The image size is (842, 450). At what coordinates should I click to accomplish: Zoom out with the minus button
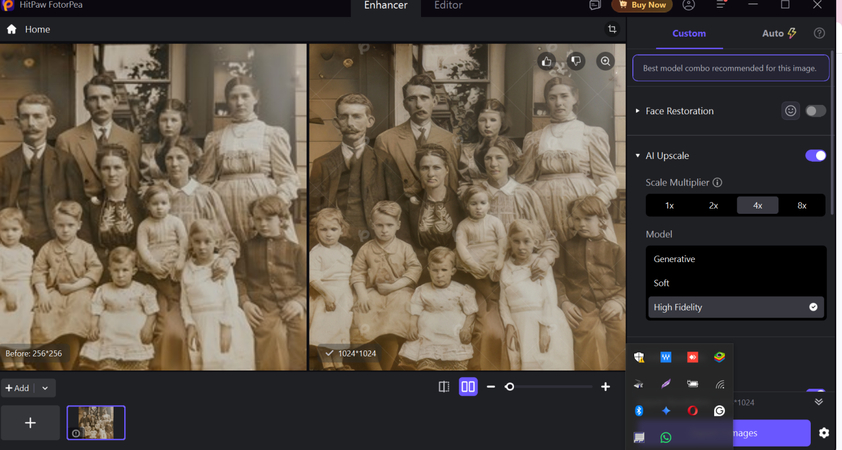[491, 387]
